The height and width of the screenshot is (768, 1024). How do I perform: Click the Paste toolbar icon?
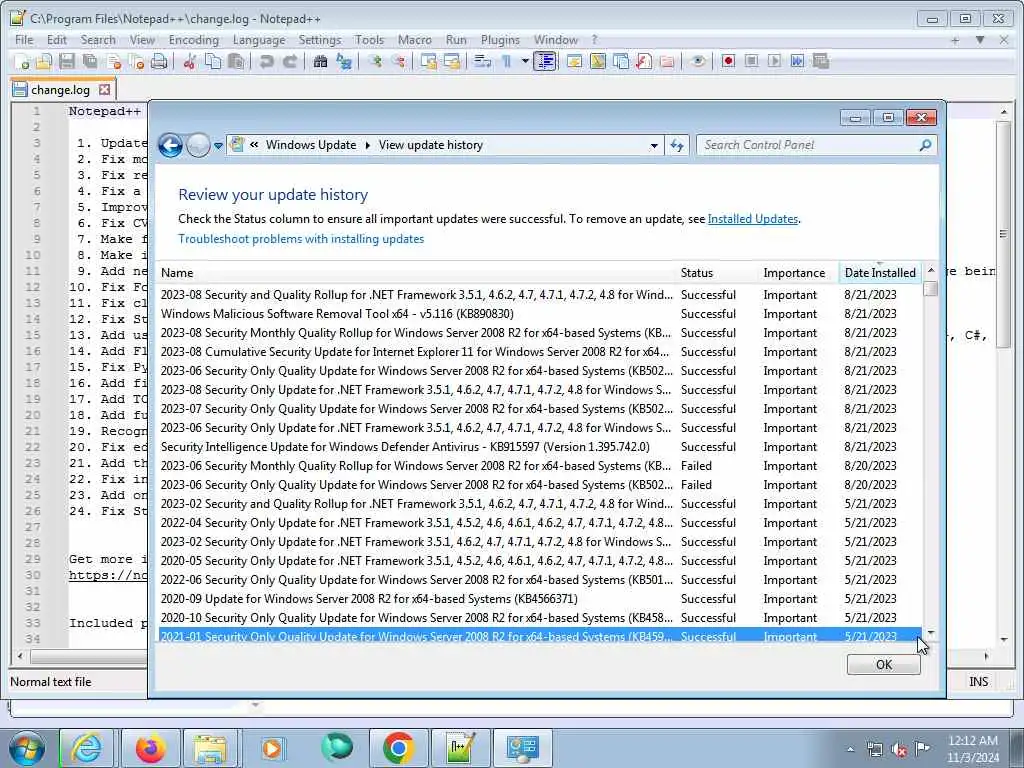tap(236, 61)
